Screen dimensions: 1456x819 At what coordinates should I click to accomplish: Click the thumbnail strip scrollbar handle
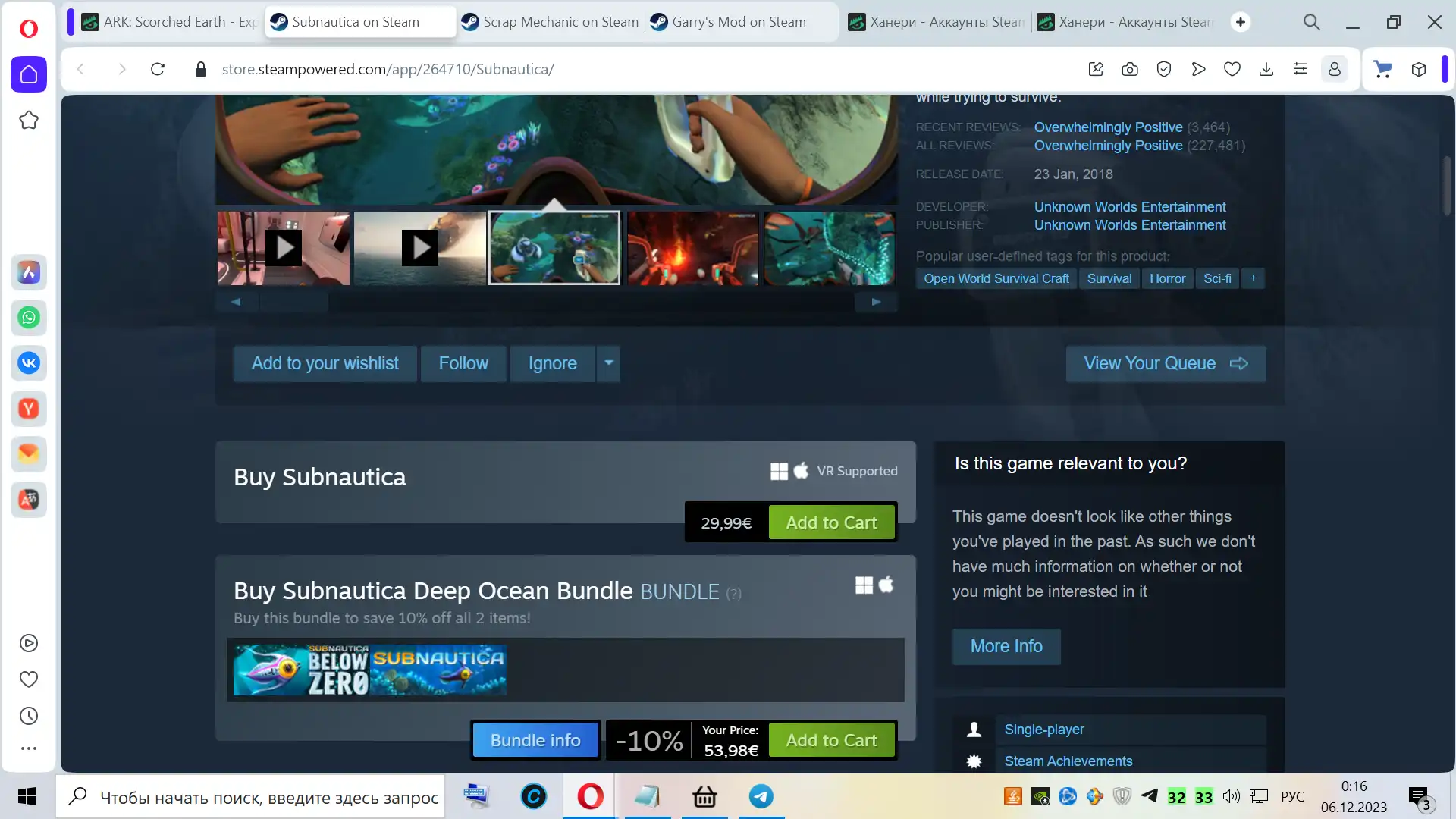(x=294, y=302)
